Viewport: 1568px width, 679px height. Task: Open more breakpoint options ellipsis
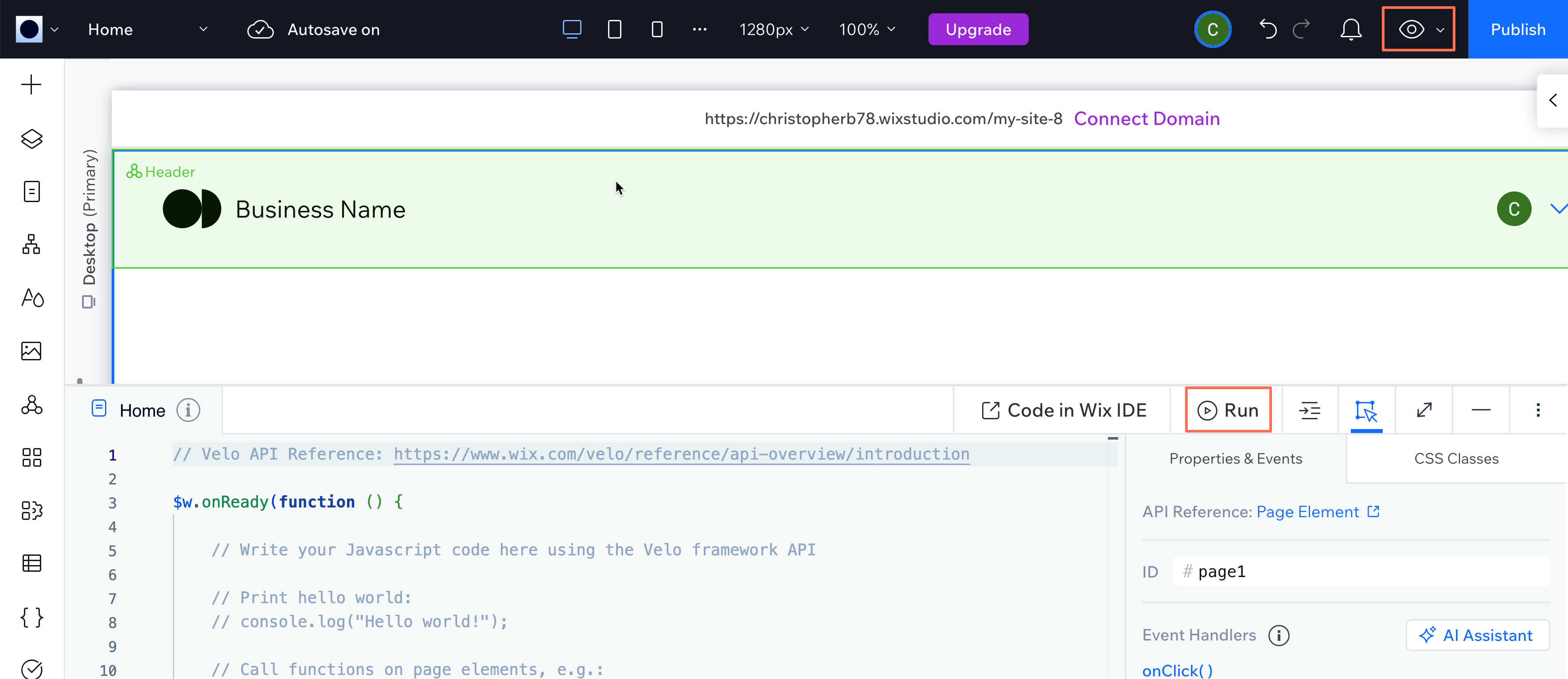tap(699, 29)
